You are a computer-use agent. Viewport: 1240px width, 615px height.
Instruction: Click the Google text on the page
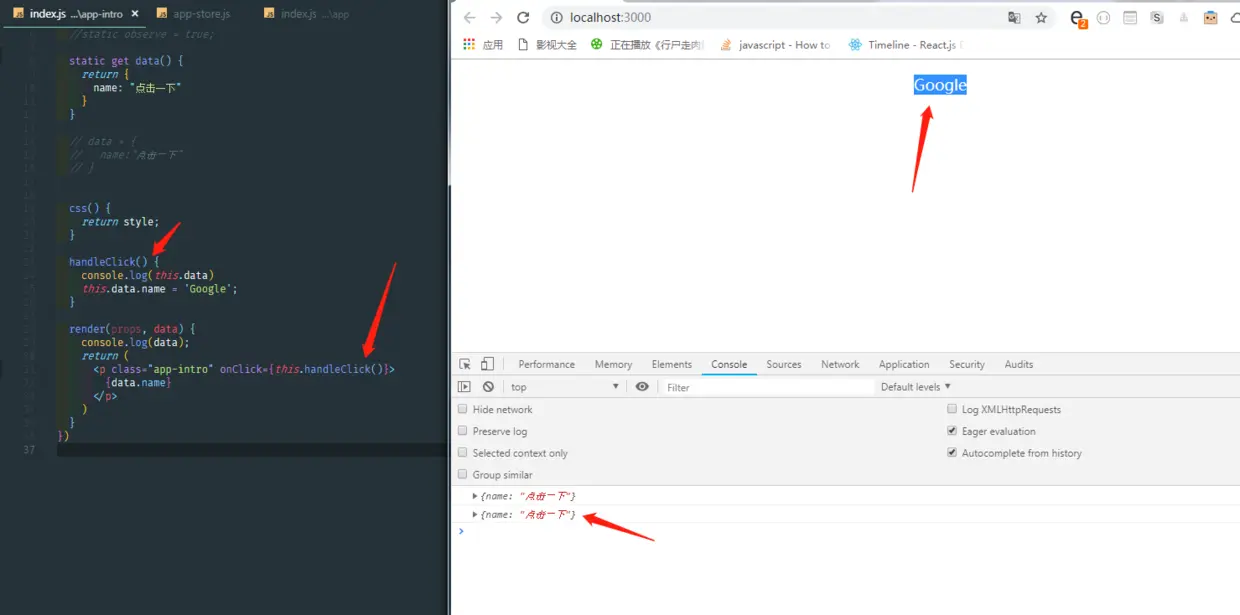point(940,85)
